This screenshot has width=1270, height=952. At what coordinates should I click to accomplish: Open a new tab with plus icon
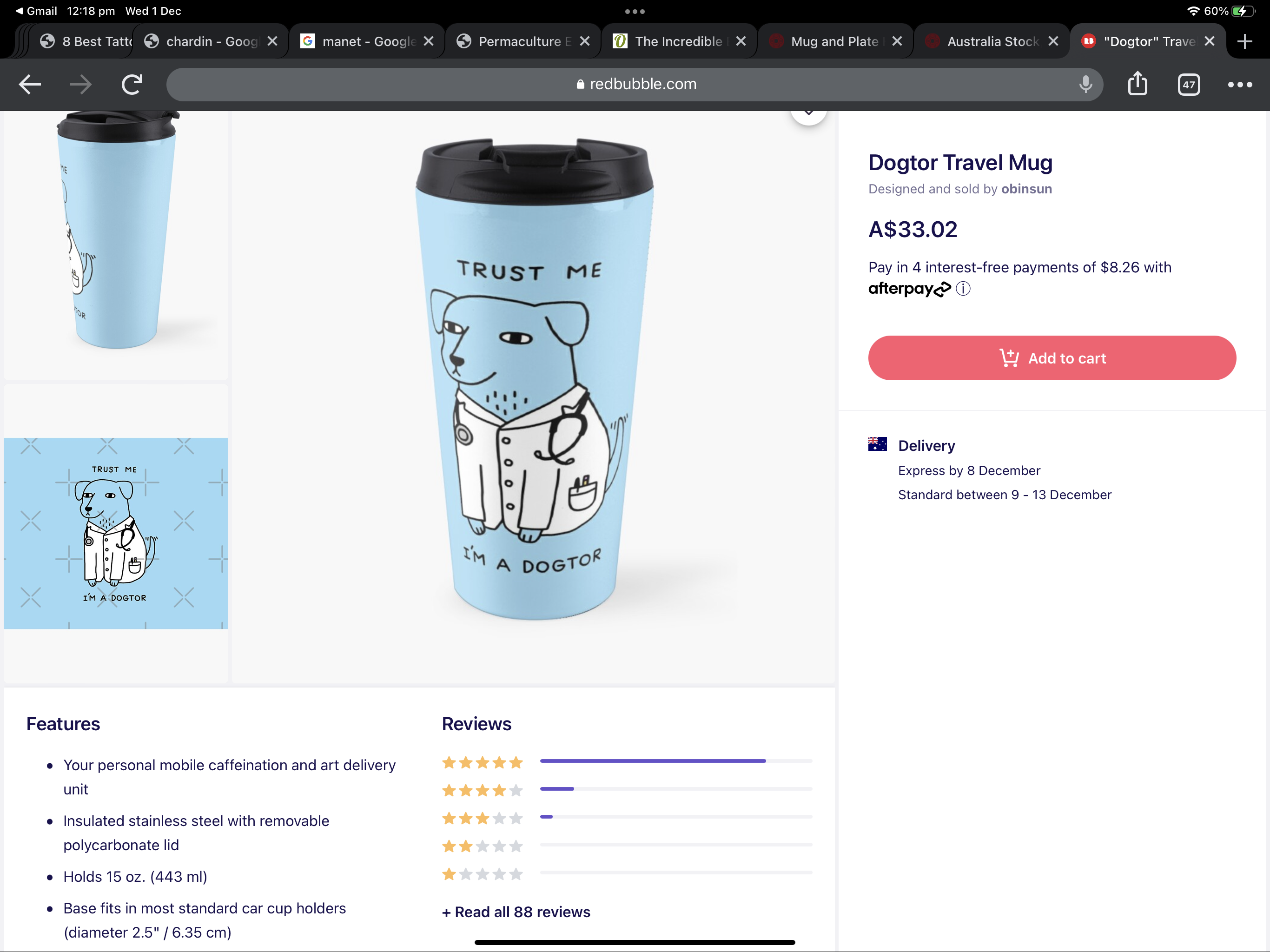[x=1244, y=41]
